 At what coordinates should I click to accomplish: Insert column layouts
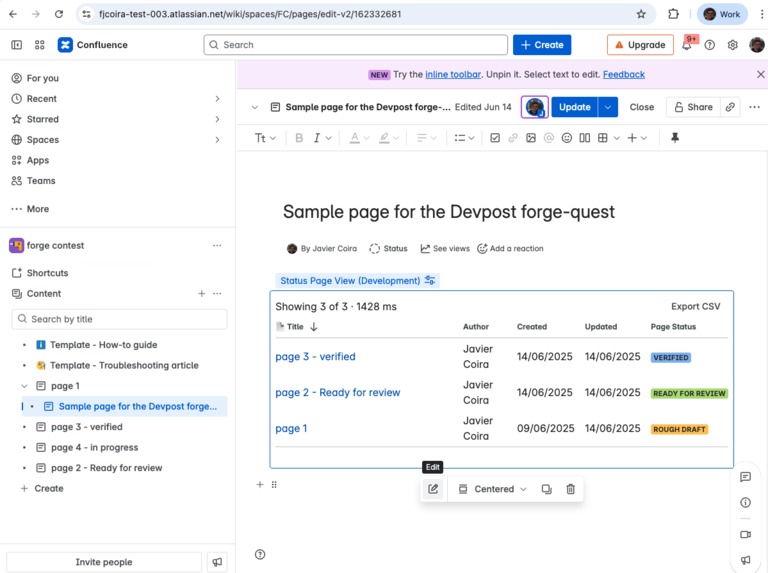[x=584, y=138]
